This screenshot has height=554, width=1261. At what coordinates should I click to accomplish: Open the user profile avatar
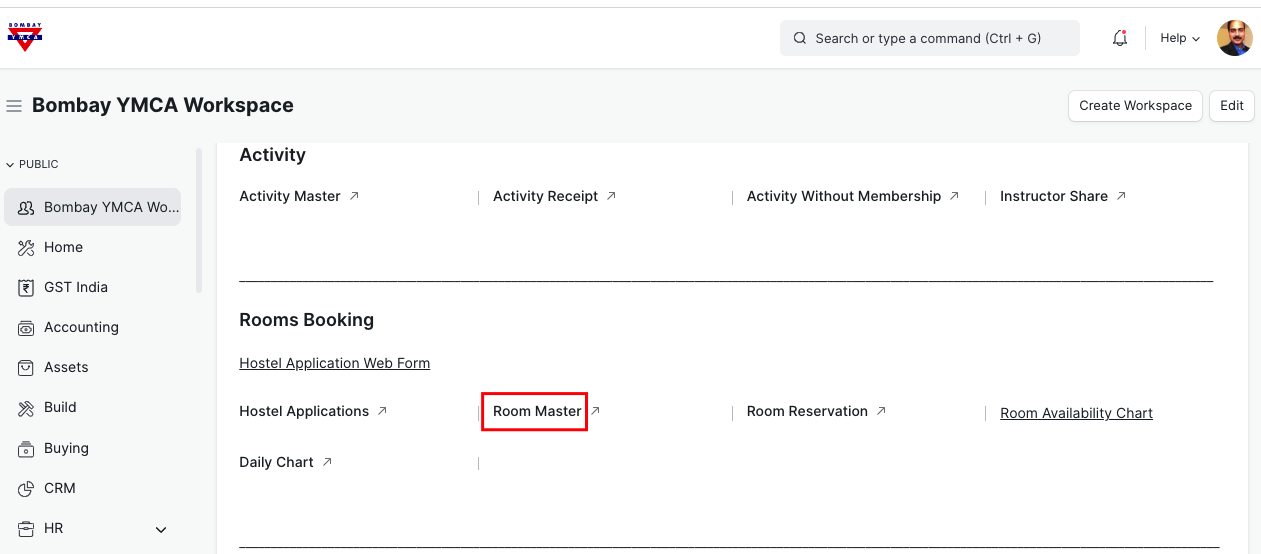(1234, 38)
